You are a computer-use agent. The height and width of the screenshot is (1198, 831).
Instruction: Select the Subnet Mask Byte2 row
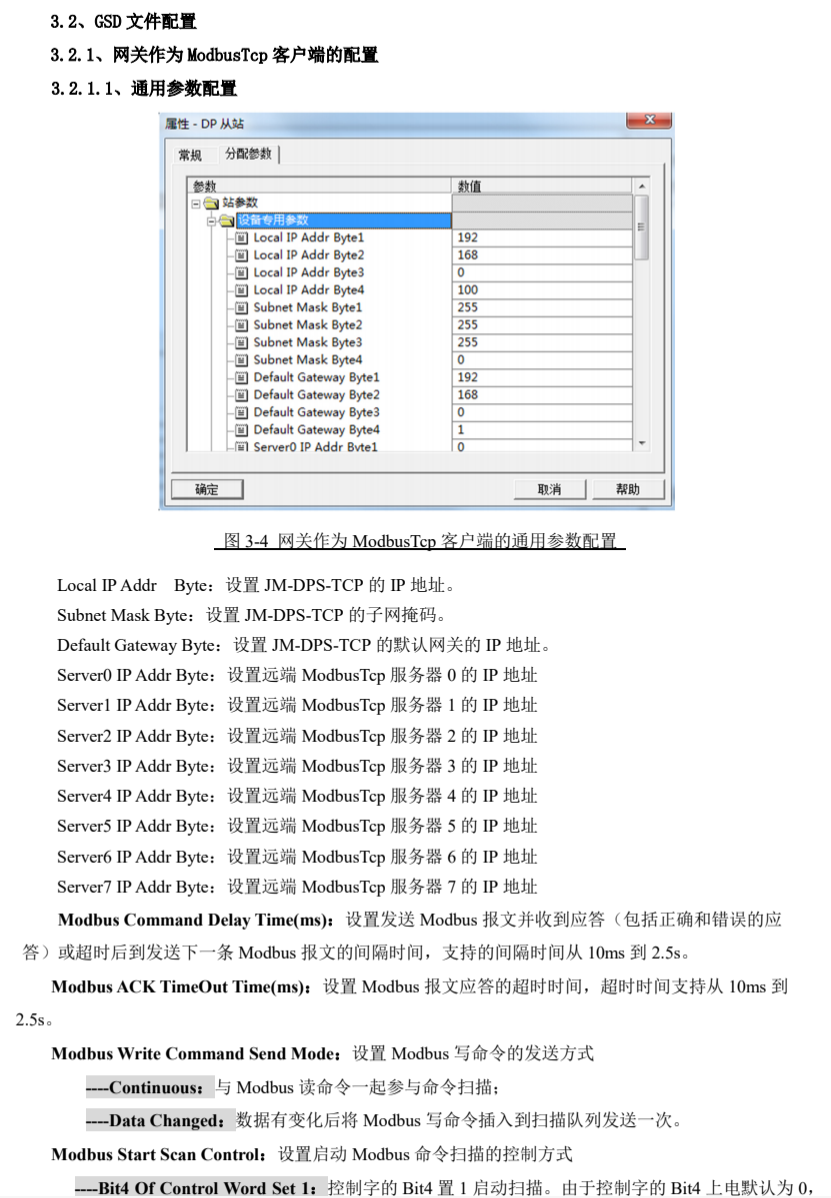[x=308, y=325]
